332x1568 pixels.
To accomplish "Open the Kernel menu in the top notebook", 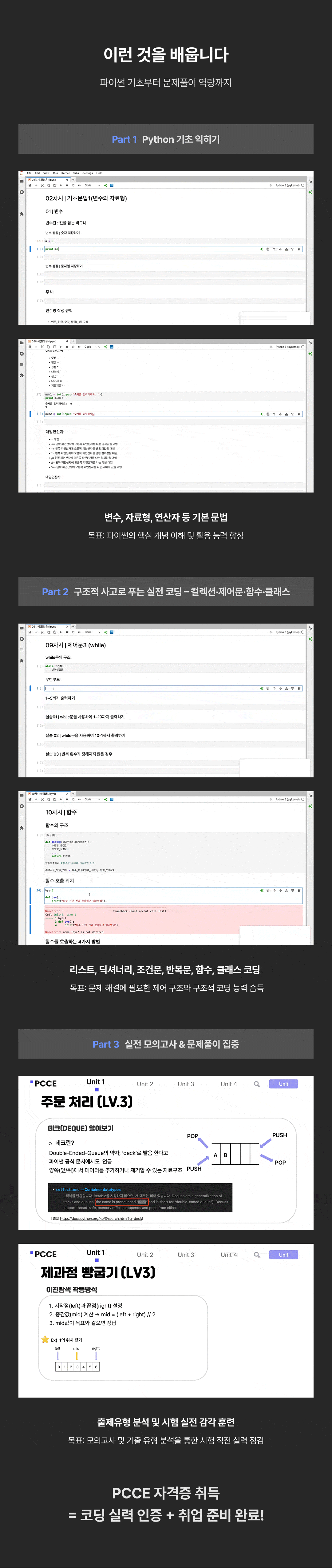I will tap(65, 173).
